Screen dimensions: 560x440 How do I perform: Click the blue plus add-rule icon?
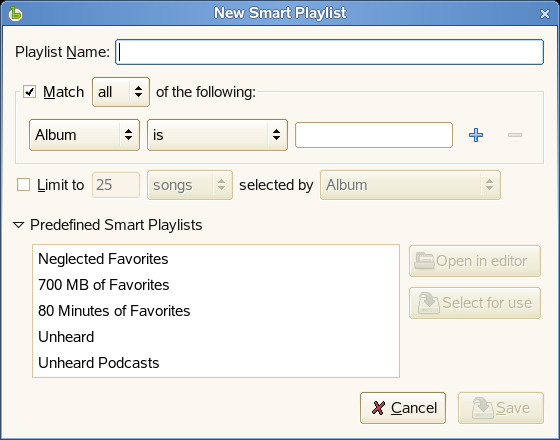pyautogui.click(x=476, y=135)
